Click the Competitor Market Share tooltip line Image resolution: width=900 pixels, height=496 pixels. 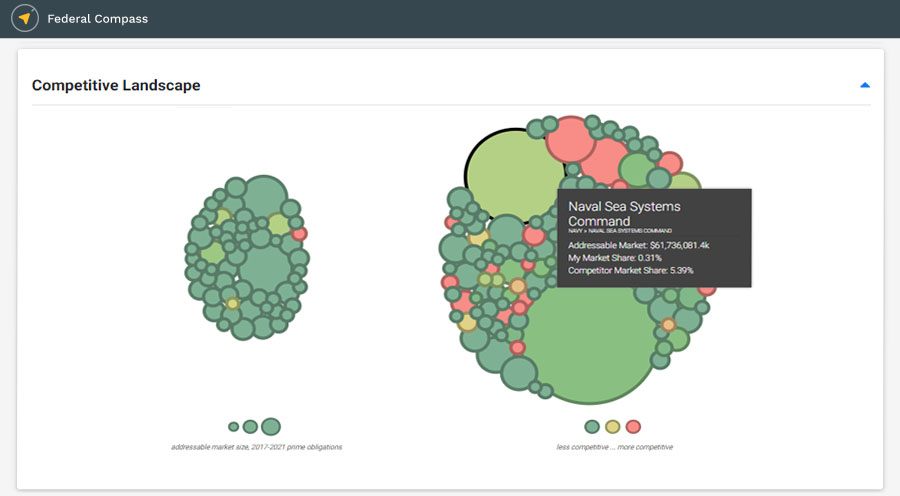[x=630, y=270]
